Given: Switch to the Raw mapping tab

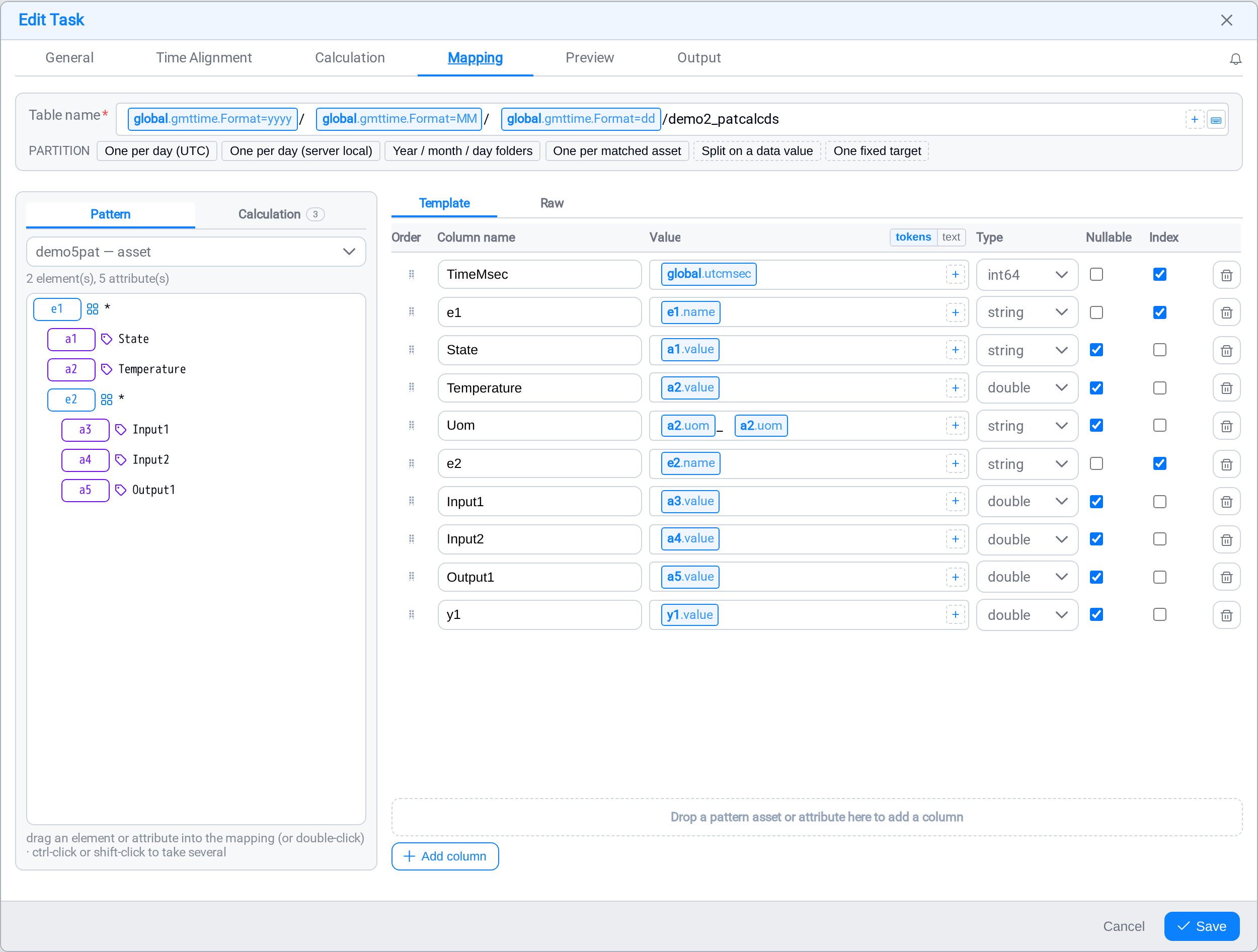Looking at the screenshot, I should coord(552,203).
